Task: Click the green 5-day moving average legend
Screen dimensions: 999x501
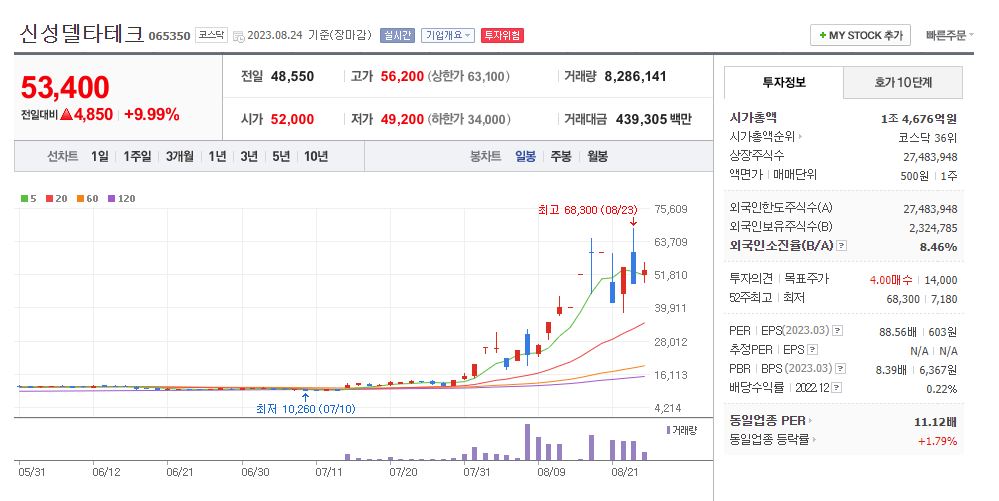Action: point(29,199)
